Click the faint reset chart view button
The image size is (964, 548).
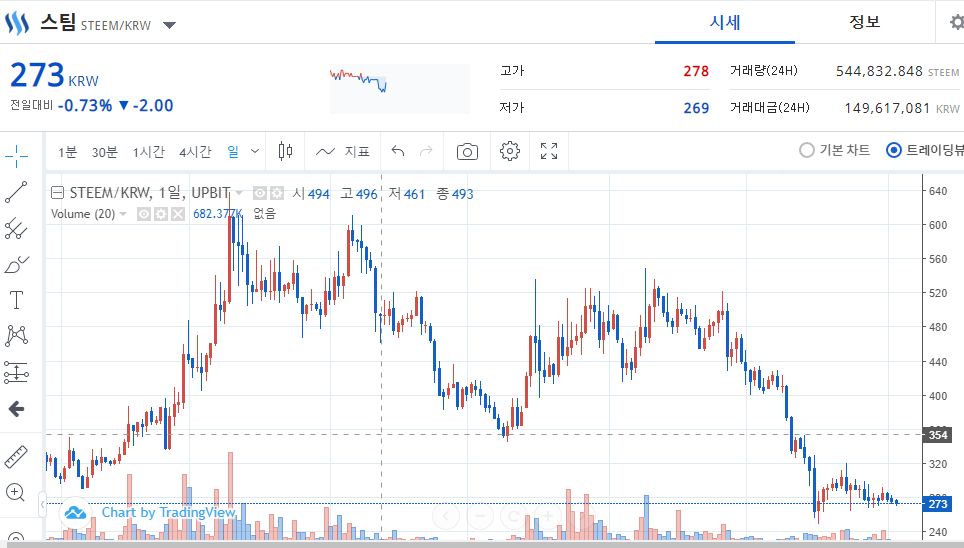pos(514,515)
